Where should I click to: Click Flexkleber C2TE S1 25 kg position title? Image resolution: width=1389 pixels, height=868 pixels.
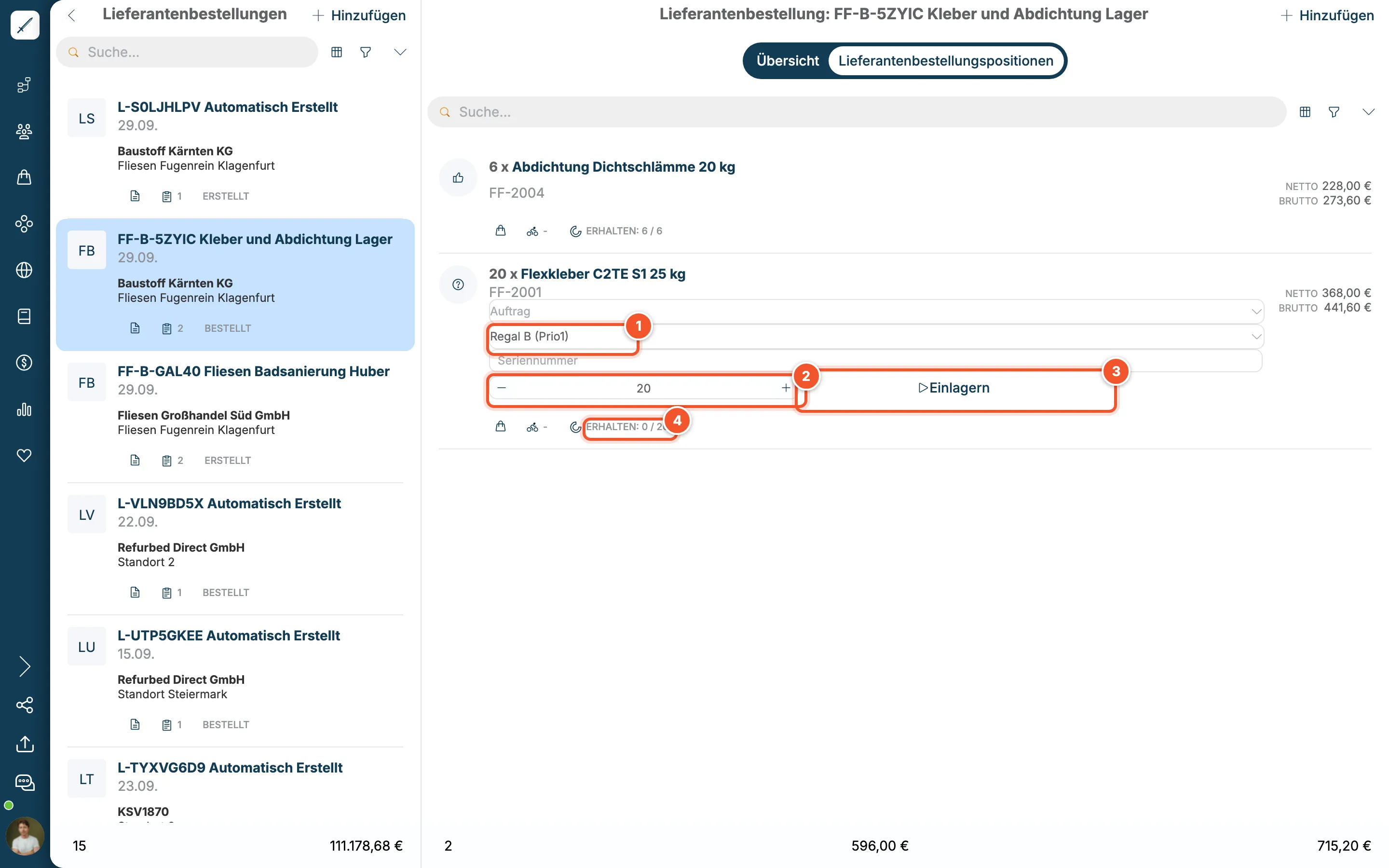click(x=603, y=274)
